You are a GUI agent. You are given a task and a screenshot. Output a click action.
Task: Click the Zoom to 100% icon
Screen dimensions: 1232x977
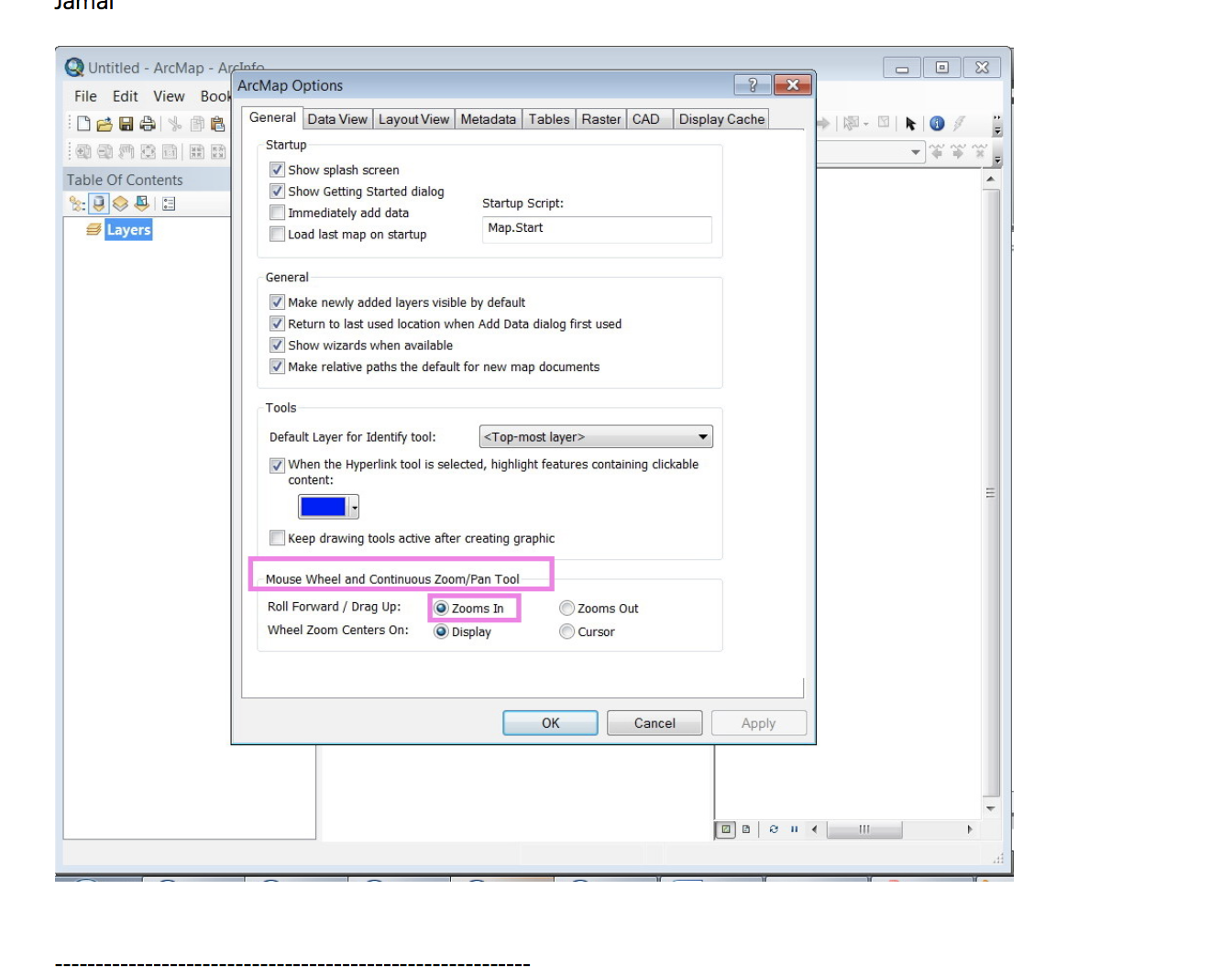point(170,151)
